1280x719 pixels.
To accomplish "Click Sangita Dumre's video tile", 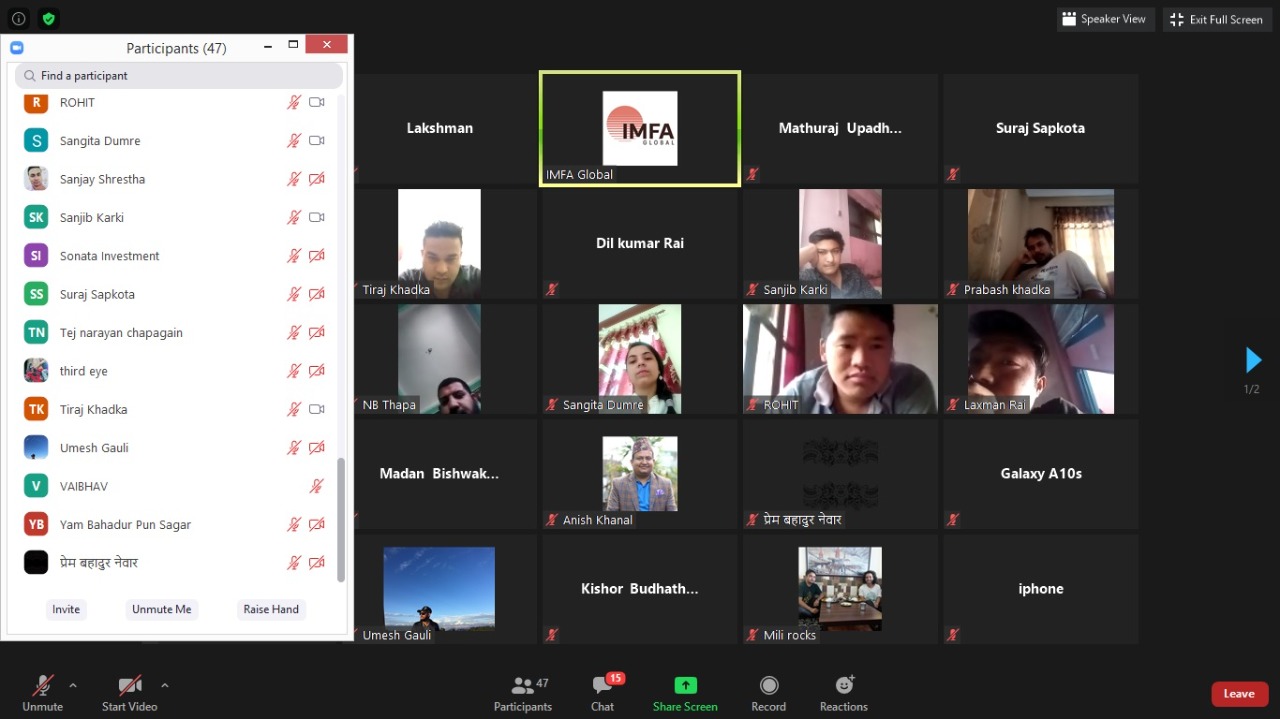I will (640, 359).
